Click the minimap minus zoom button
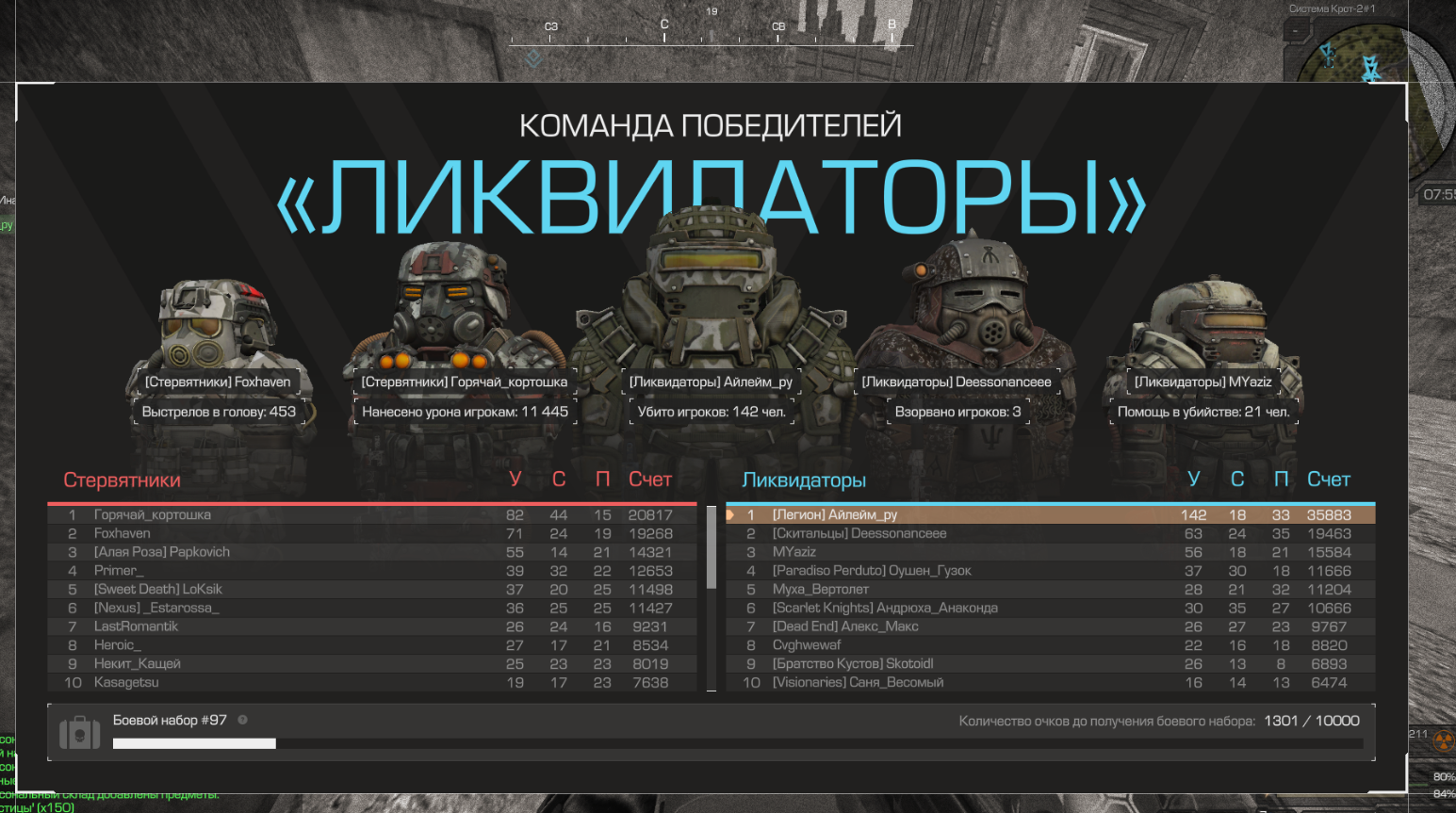 [x=1296, y=30]
